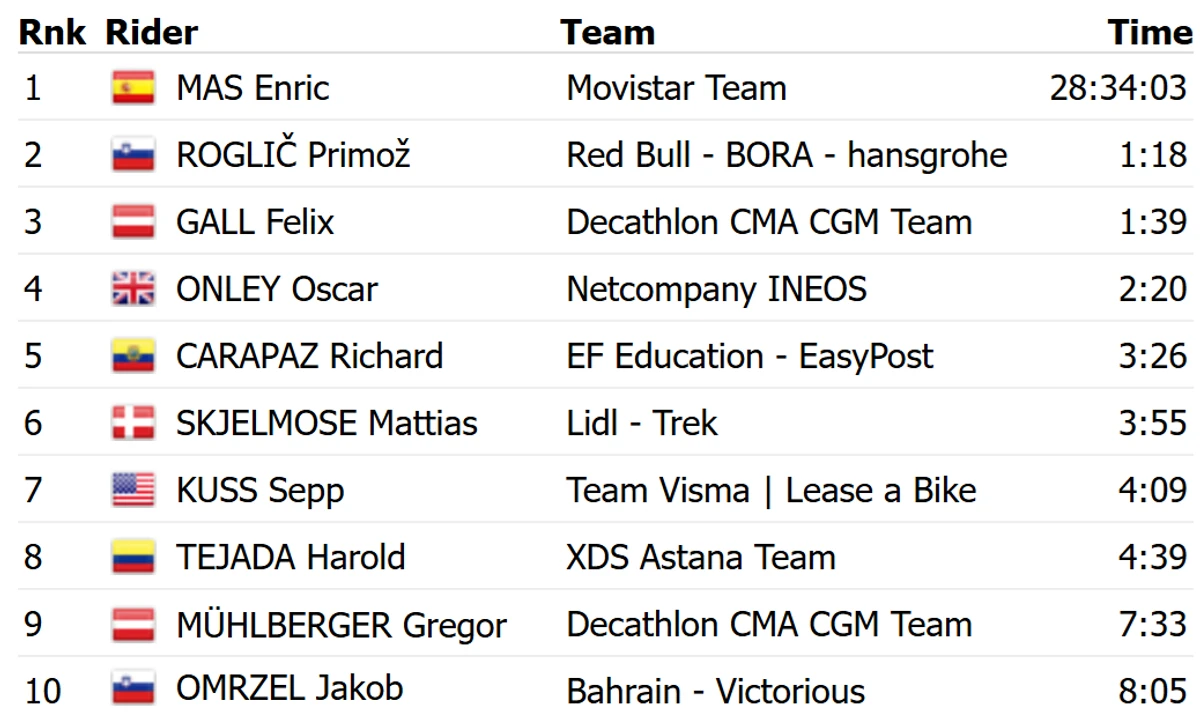The height and width of the screenshot is (718, 1200).
Task: Click the Team column header
Action: pyautogui.click(x=608, y=32)
